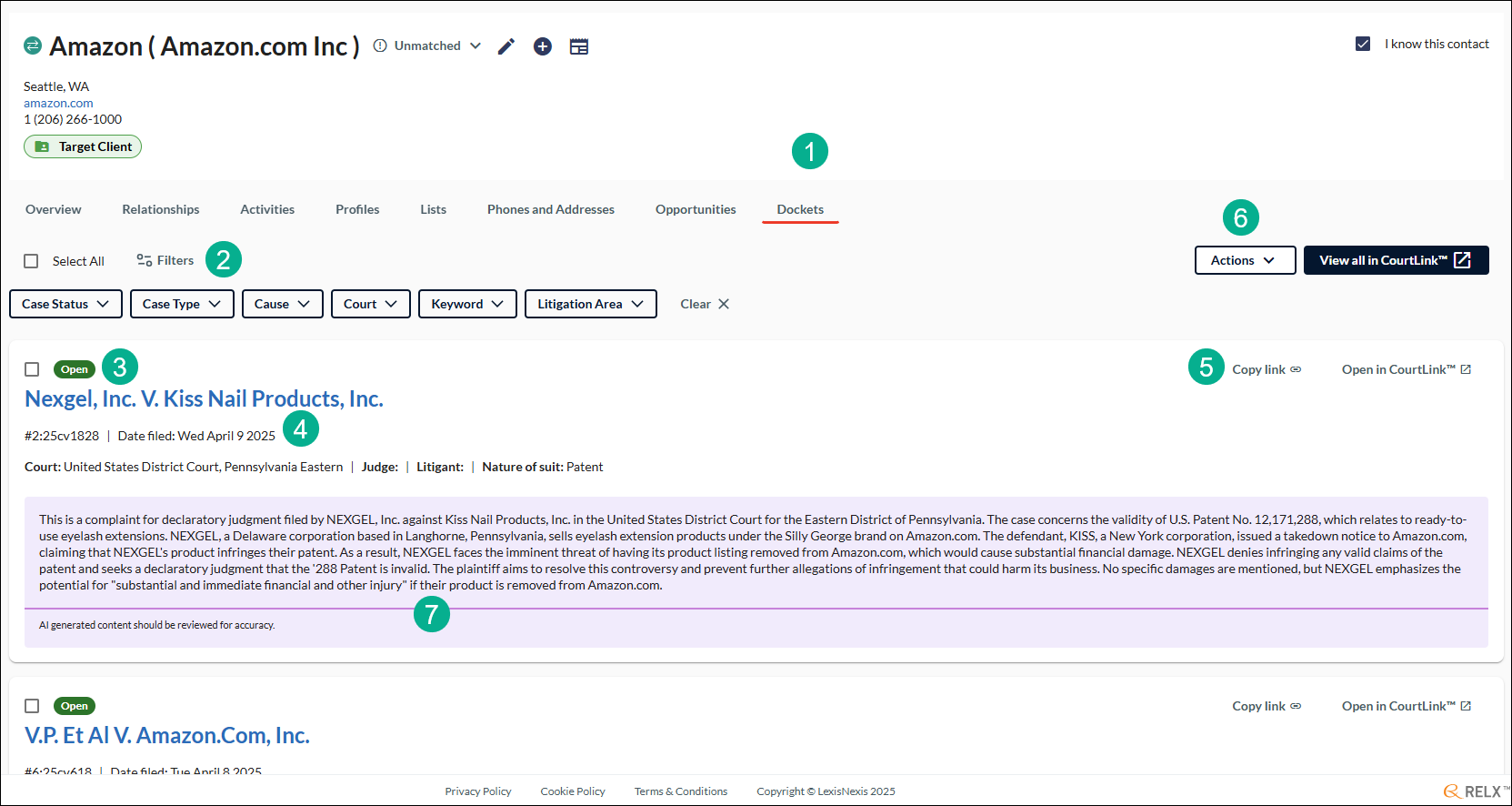Image resolution: width=1512 pixels, height=806 pixels.
Task: Click View all in CourtLink button
Action: coord(1397,260)
